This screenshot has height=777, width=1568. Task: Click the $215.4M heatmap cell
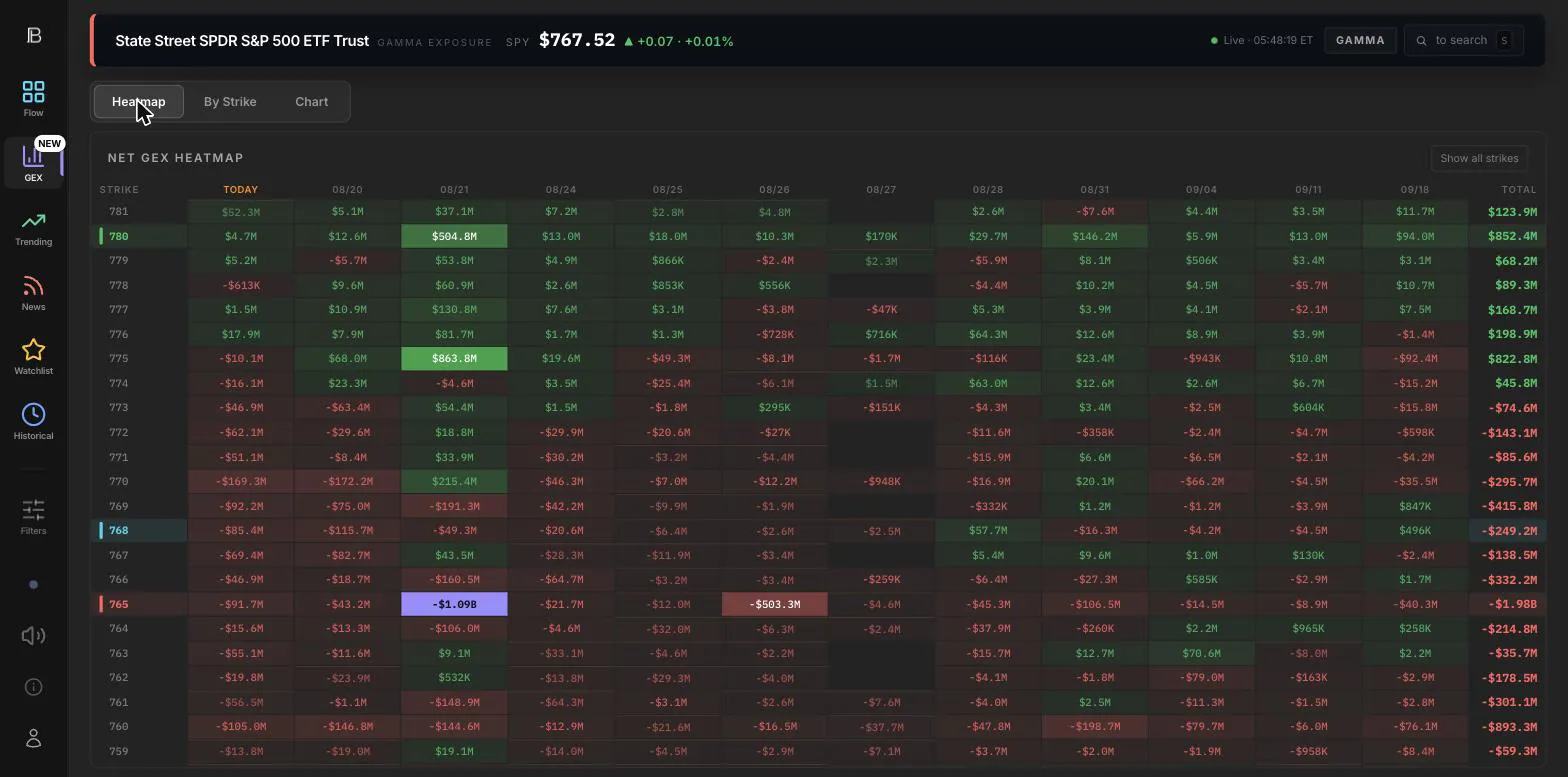click(x=454, y=481)
